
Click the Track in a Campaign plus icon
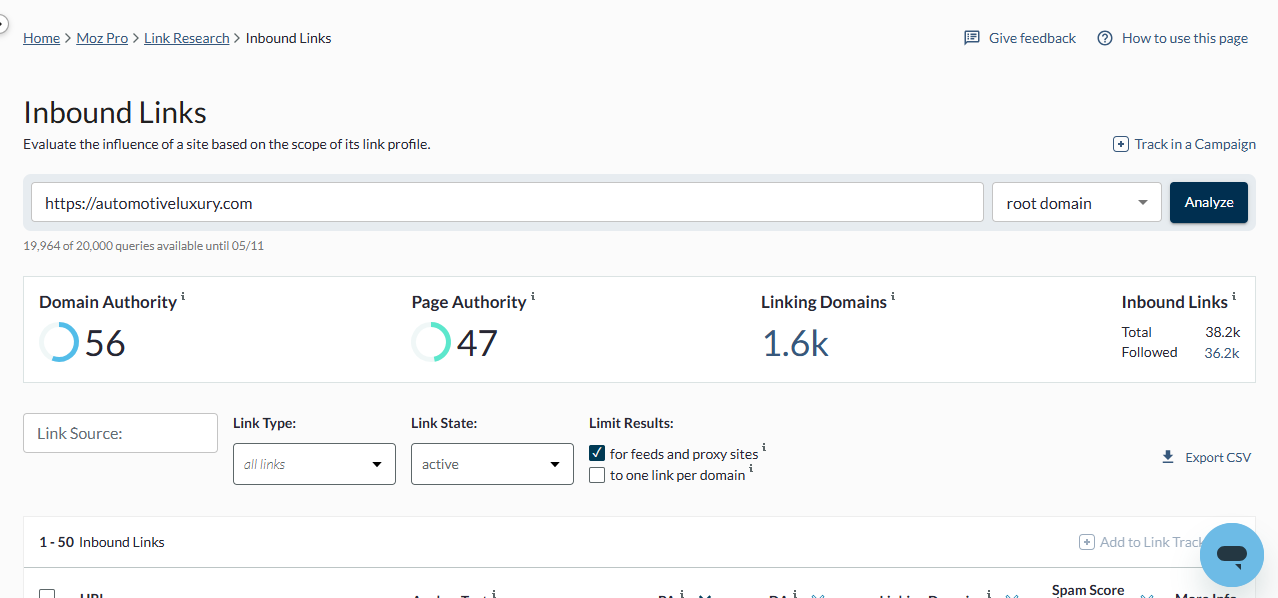coord(1121,144)
